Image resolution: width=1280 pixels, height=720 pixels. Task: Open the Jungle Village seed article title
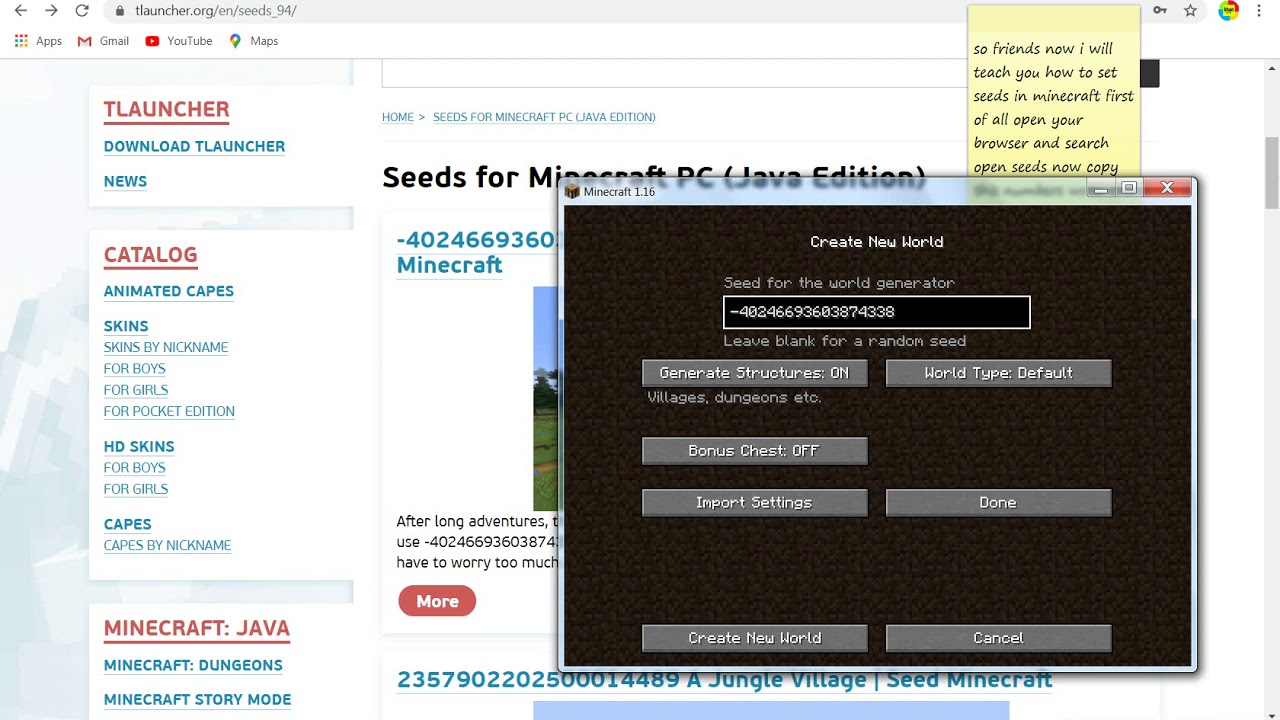point(724,680)
